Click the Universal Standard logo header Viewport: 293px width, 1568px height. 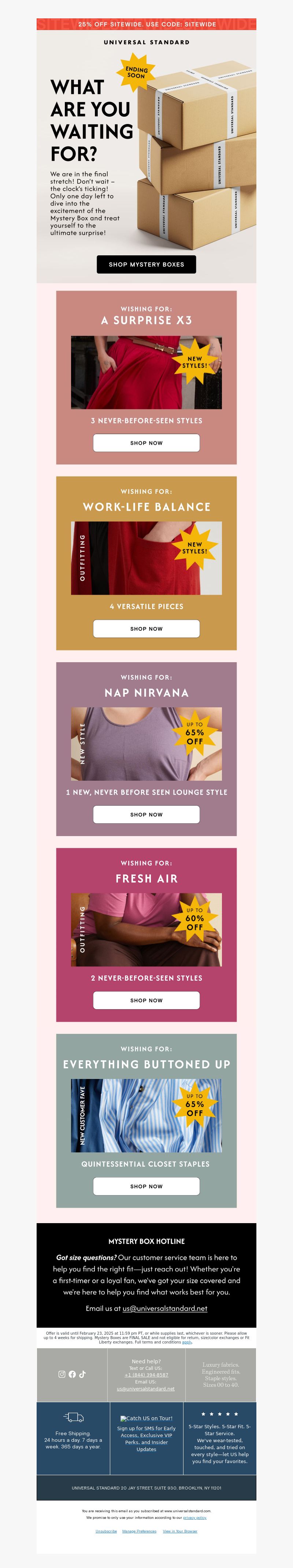point(146,43)
